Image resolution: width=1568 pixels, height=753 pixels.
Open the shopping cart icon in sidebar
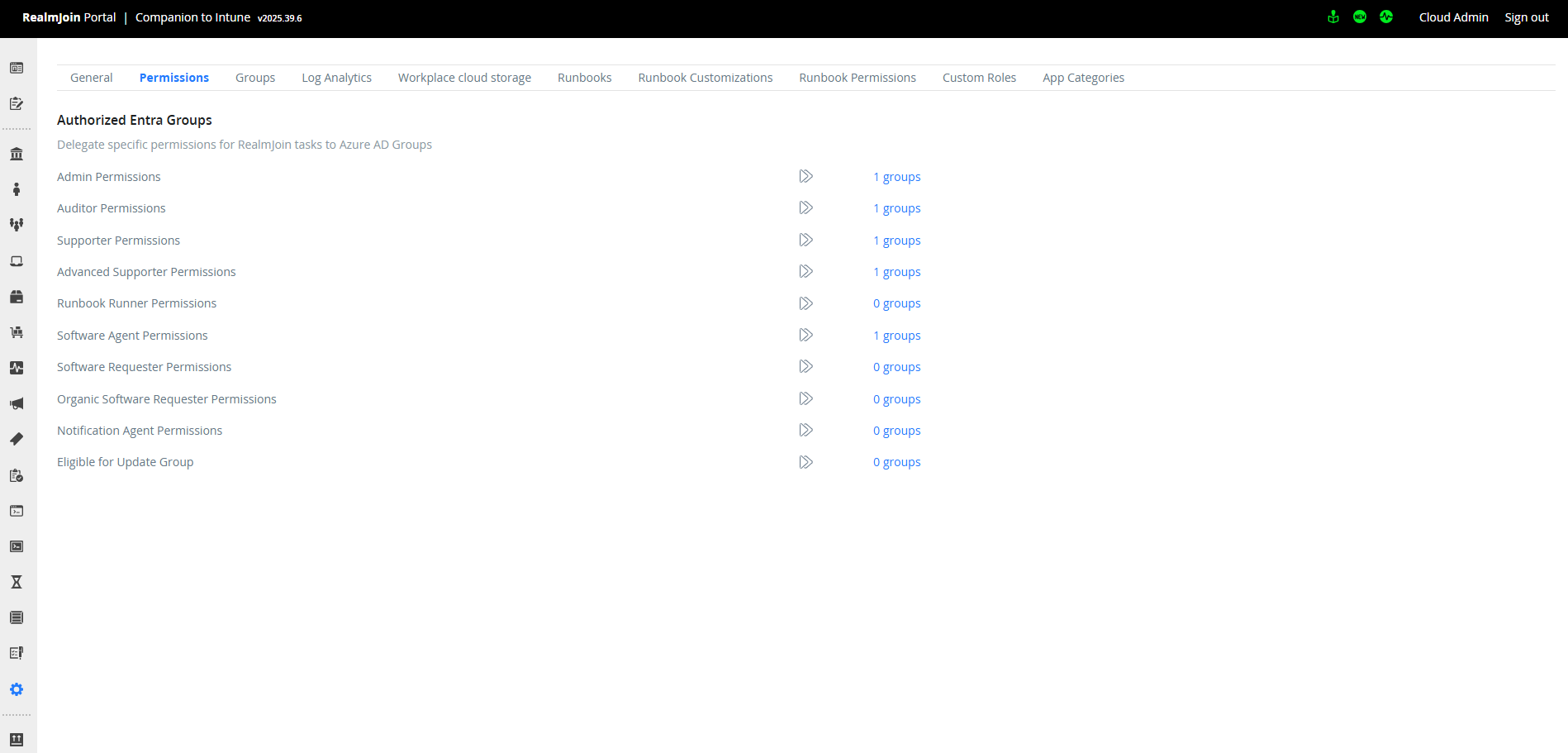click(17, 332)
